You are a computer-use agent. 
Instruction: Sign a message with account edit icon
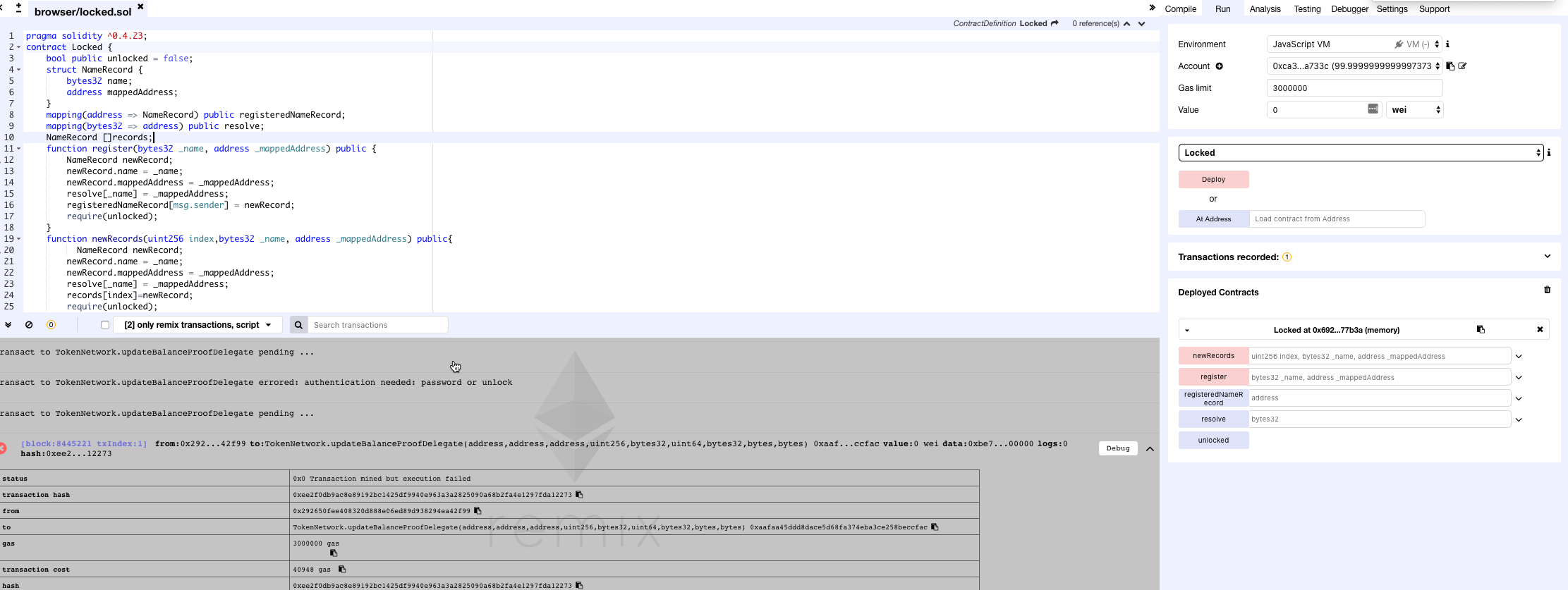[1462, 66]
